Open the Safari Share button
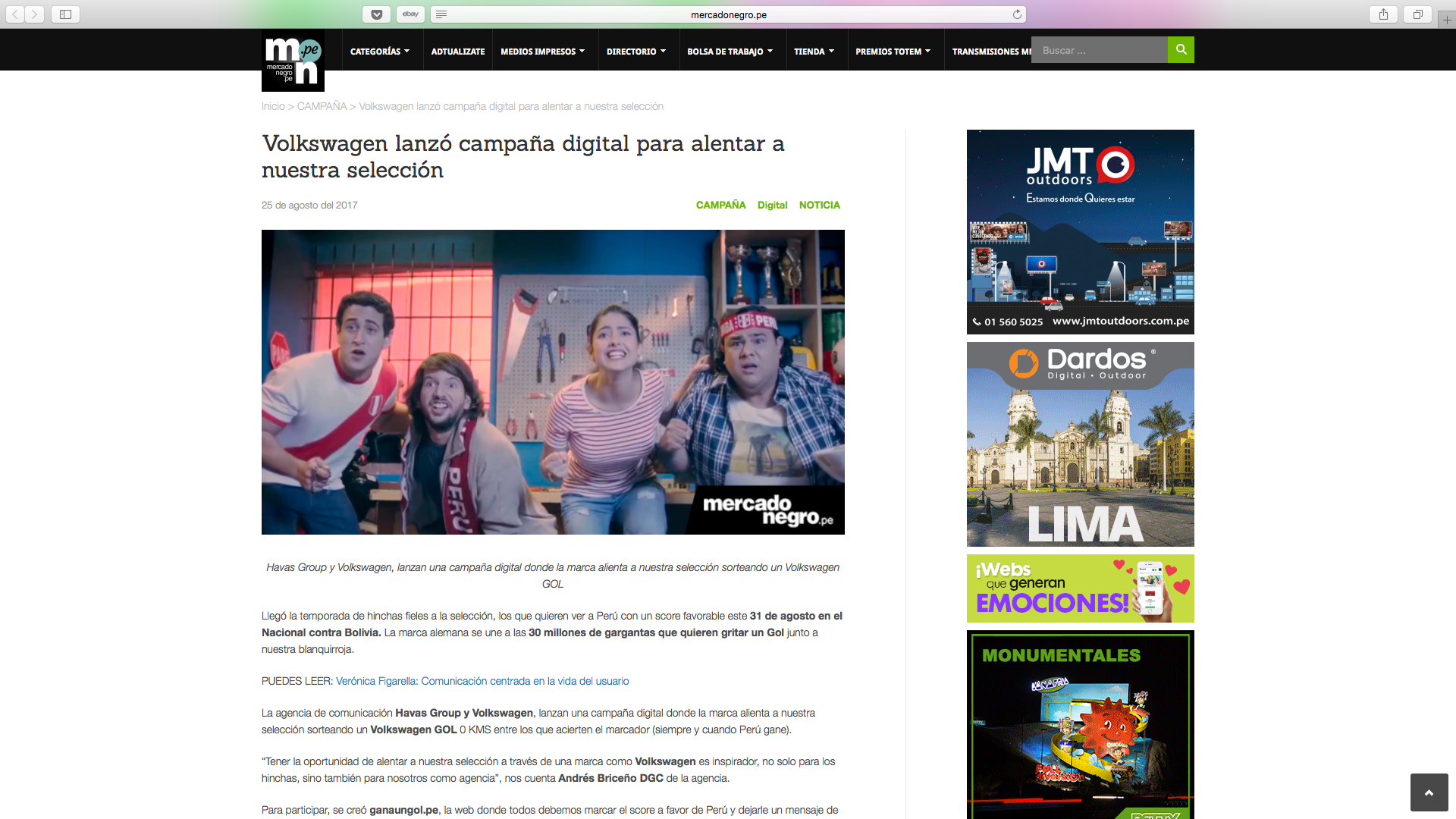 (1384, 14)
